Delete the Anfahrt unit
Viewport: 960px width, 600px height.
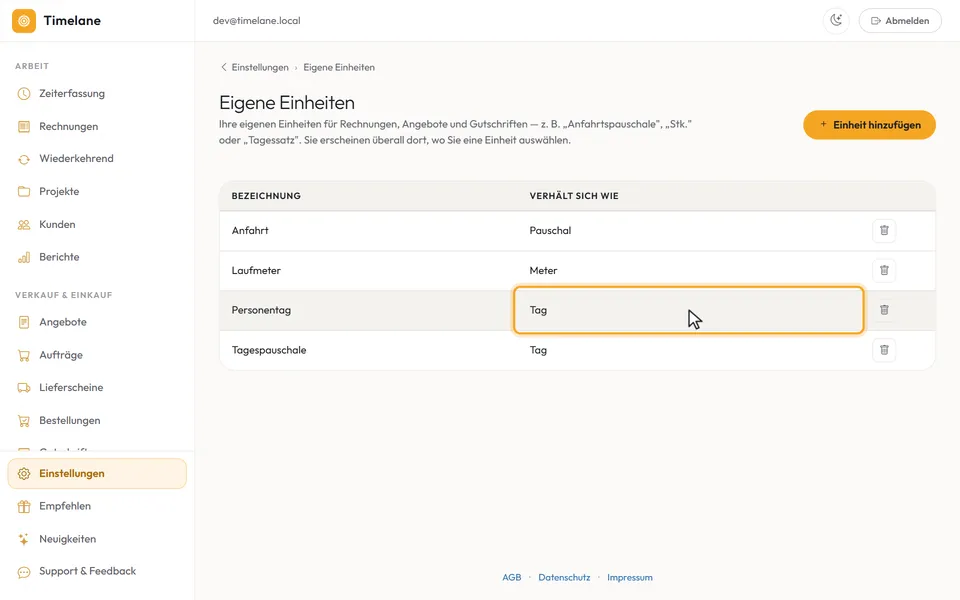coord(884,231)
